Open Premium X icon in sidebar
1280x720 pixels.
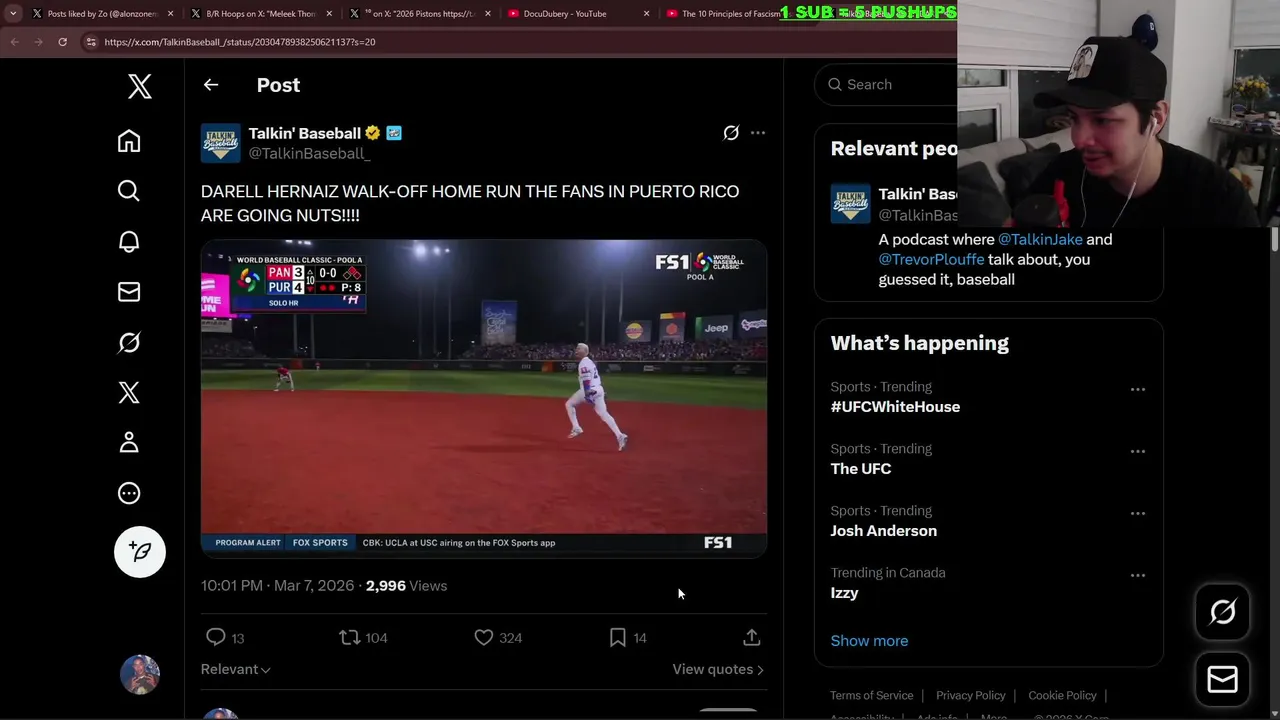129,392
